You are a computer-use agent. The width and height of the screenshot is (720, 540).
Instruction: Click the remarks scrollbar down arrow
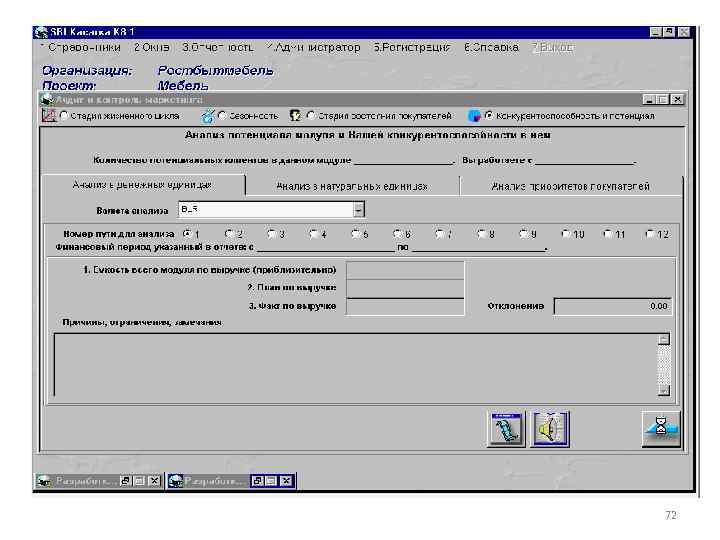(664, 390)
